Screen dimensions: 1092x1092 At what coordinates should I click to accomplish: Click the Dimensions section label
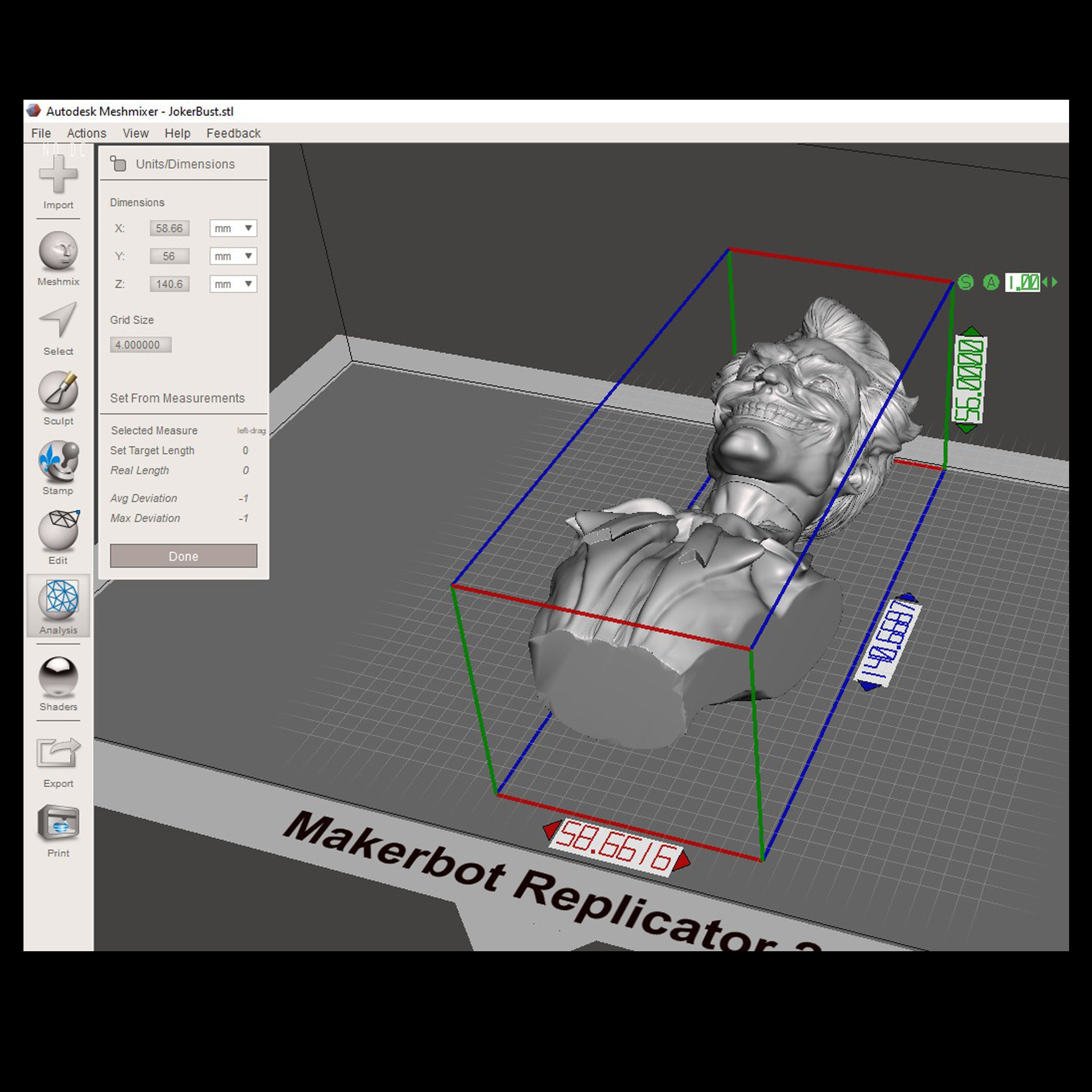(x=138, y=202)
